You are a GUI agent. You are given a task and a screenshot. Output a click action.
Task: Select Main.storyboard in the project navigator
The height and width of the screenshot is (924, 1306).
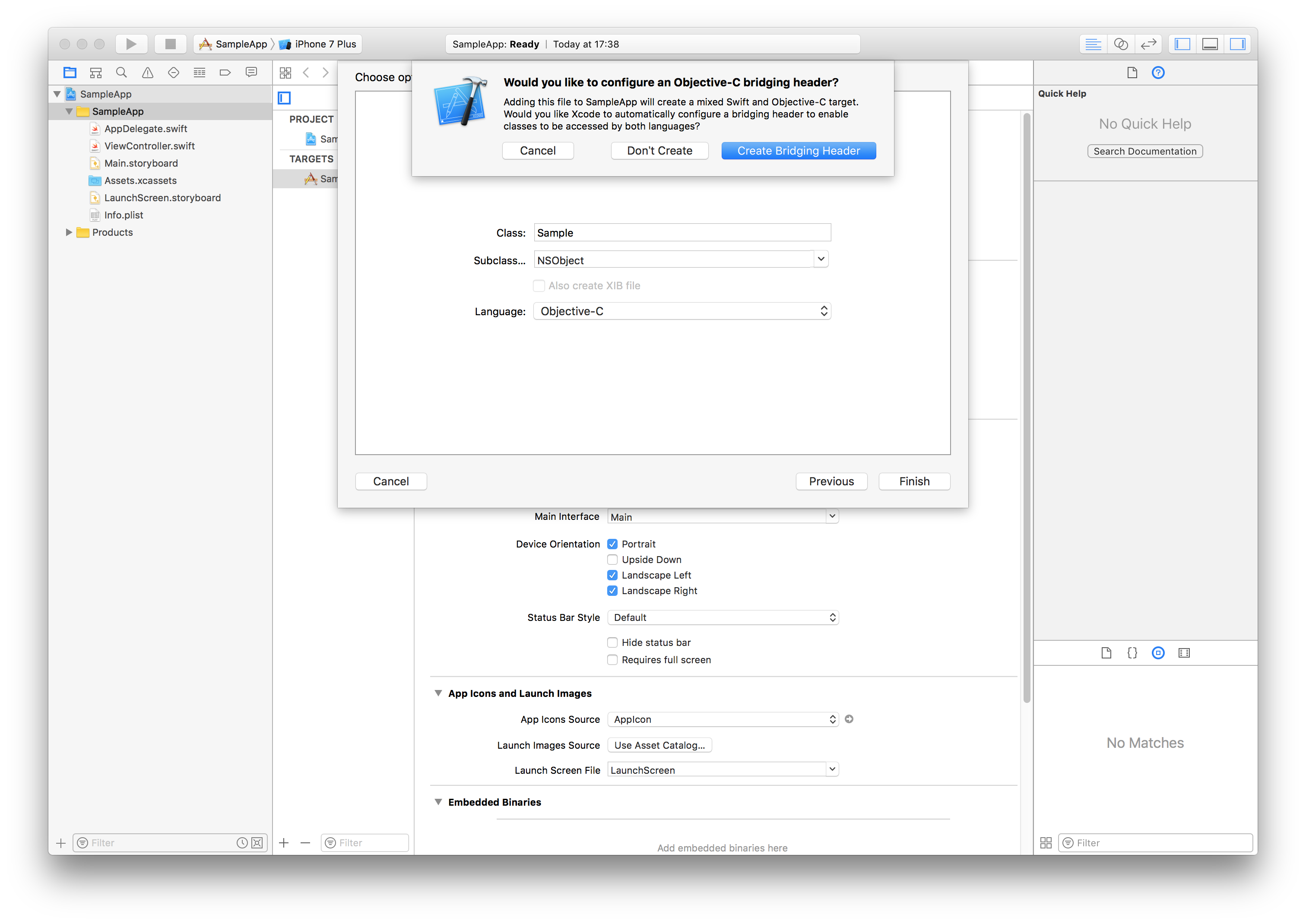pos(140,163)
